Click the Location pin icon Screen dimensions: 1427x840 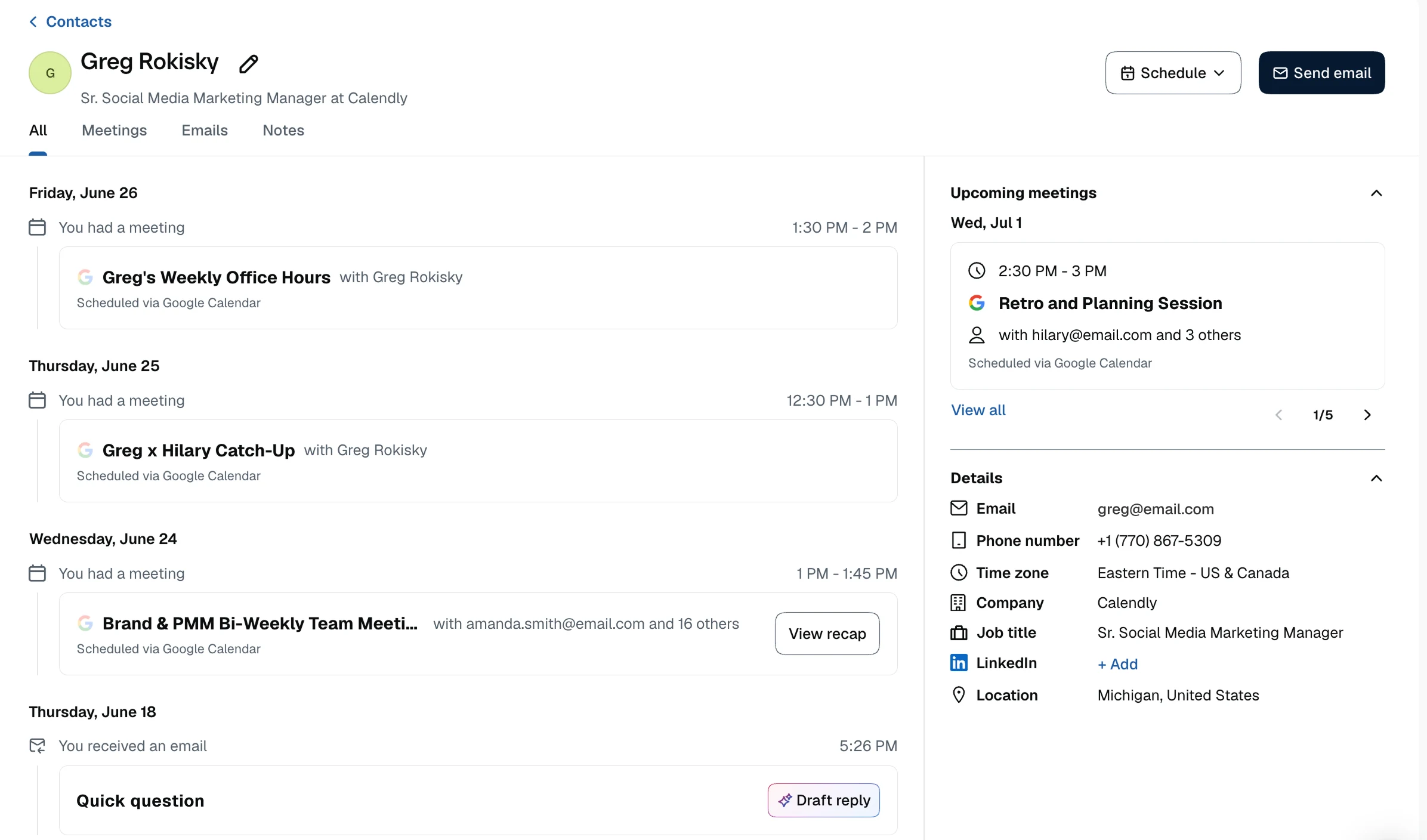[959, 695]
